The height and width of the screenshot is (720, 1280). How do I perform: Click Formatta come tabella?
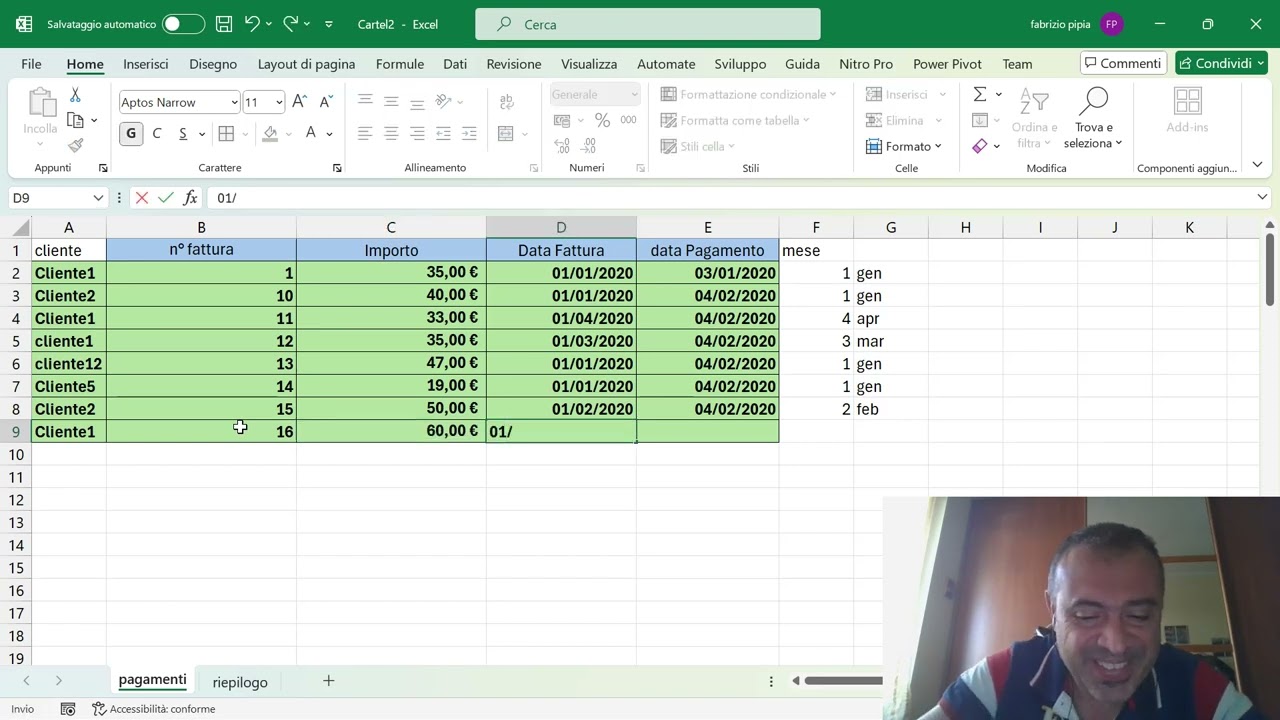(737, 120)
